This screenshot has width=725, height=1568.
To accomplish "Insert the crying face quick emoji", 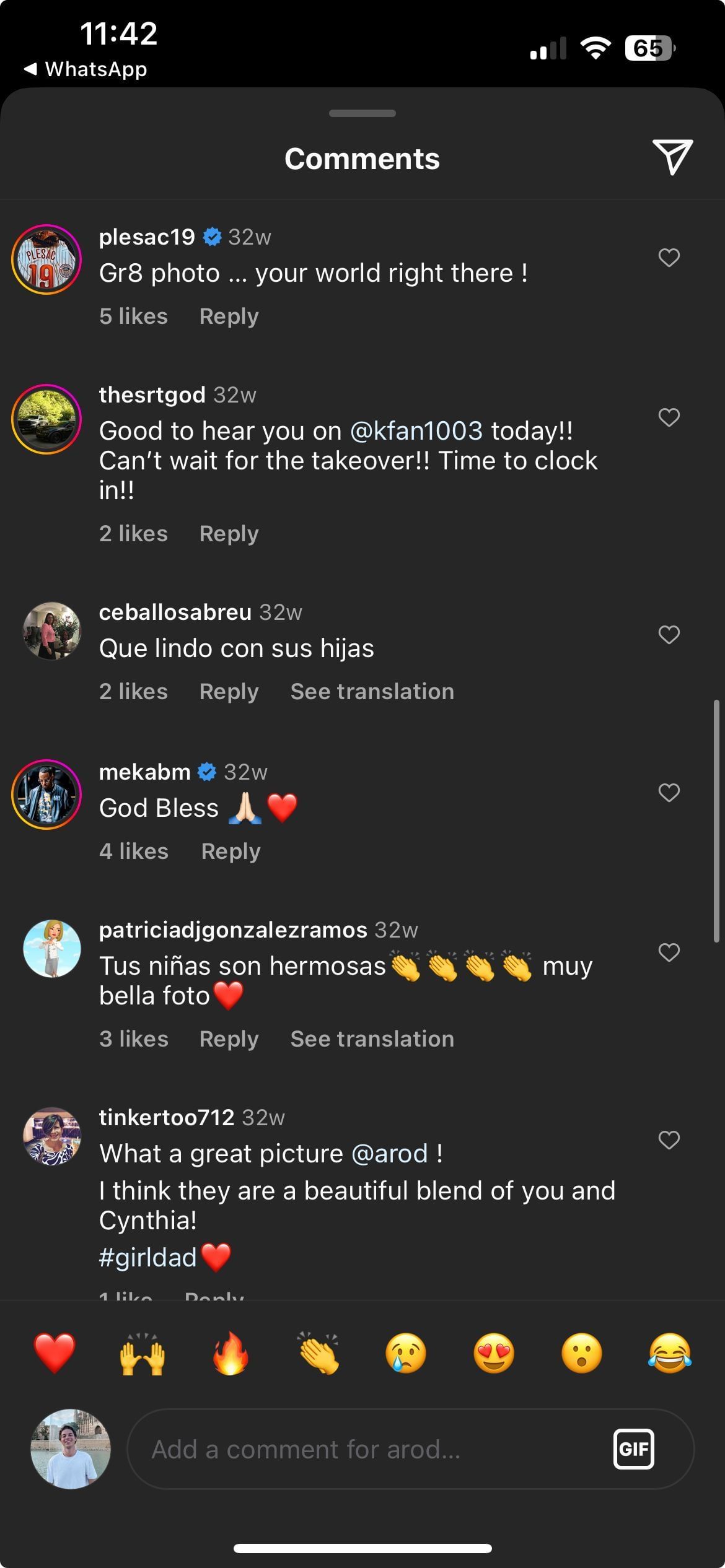I will pos(406,1353).
